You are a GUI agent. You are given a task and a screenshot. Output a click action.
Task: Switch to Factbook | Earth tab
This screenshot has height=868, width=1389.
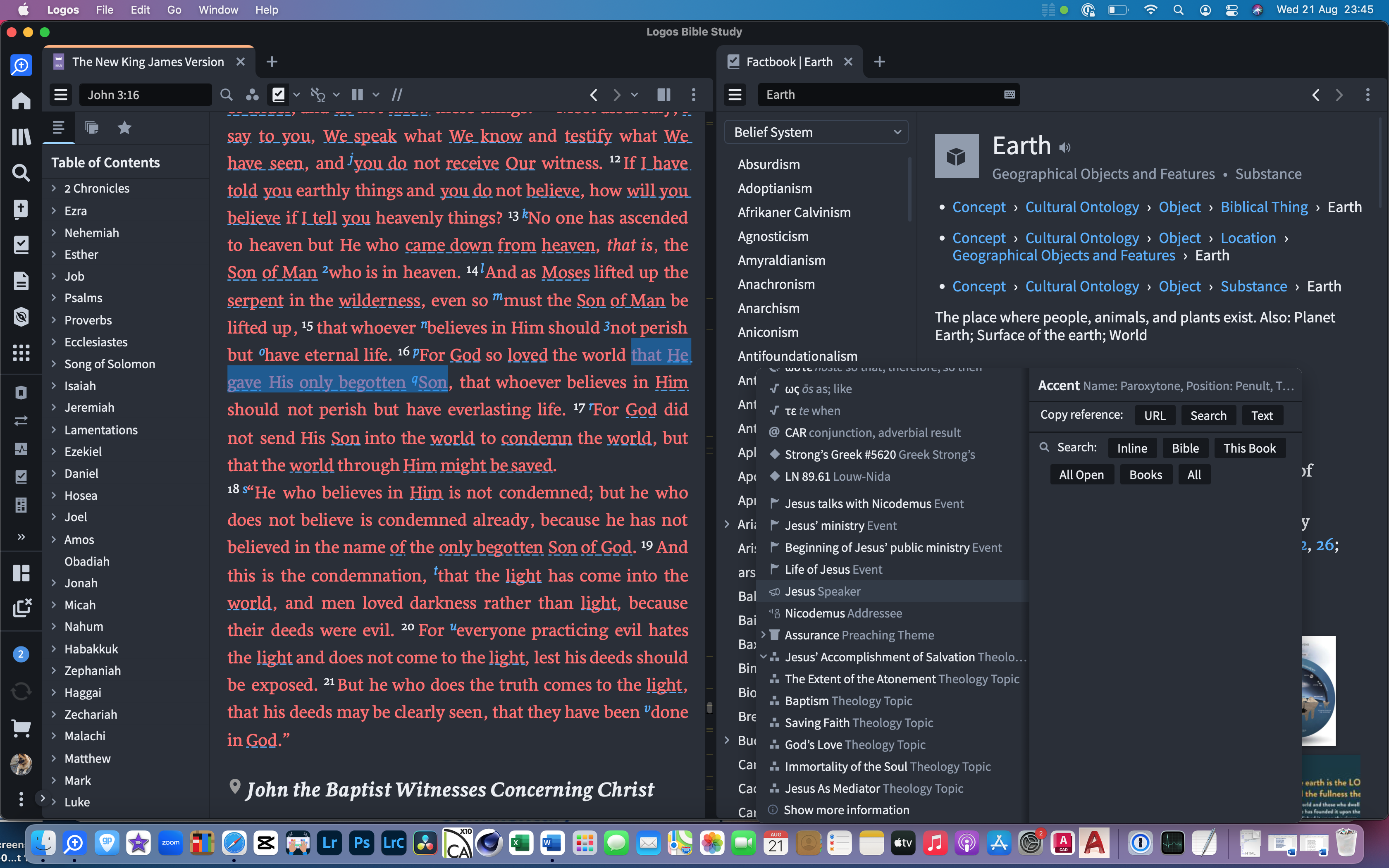tap(789, 62)
